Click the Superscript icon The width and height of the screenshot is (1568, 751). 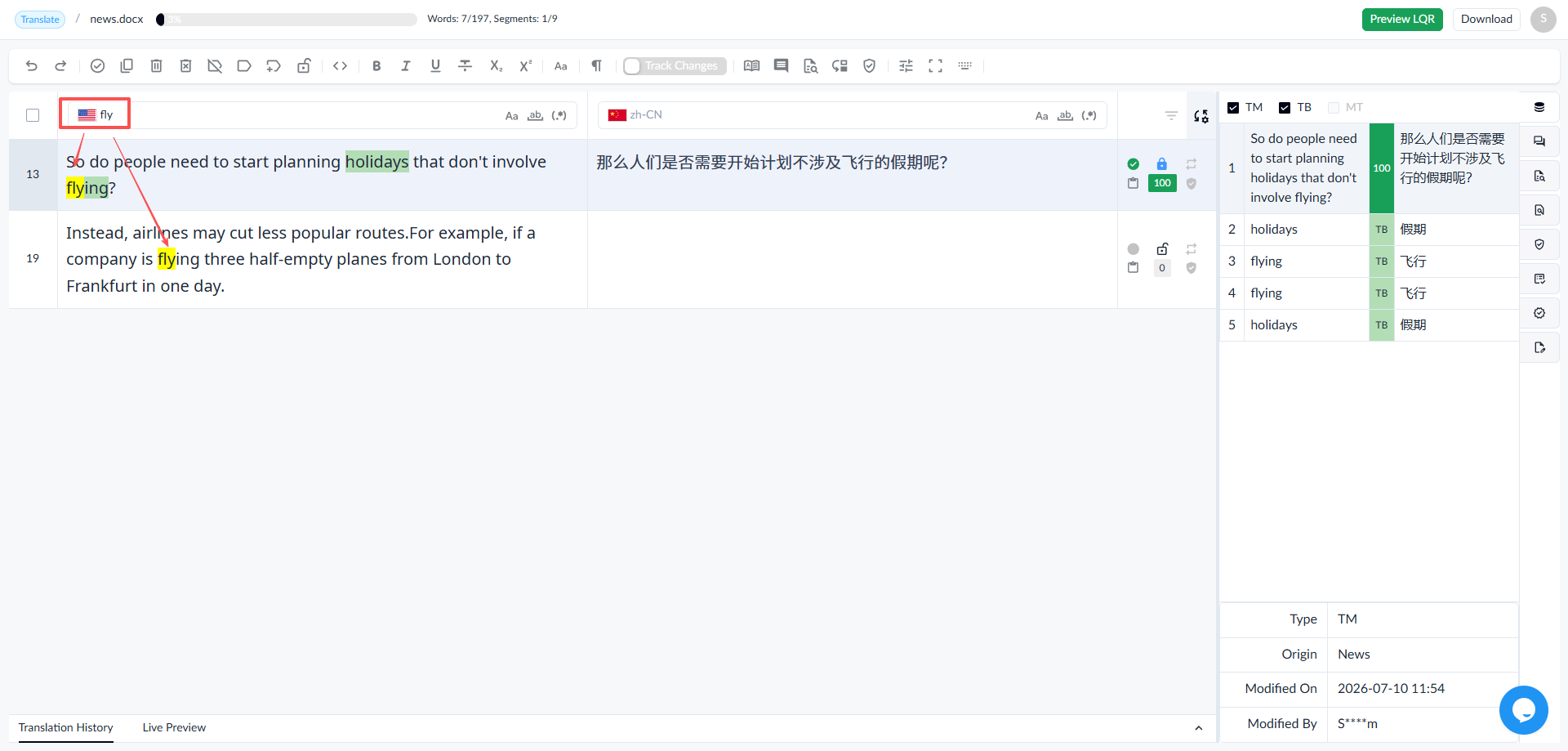(x=525, y=66)
